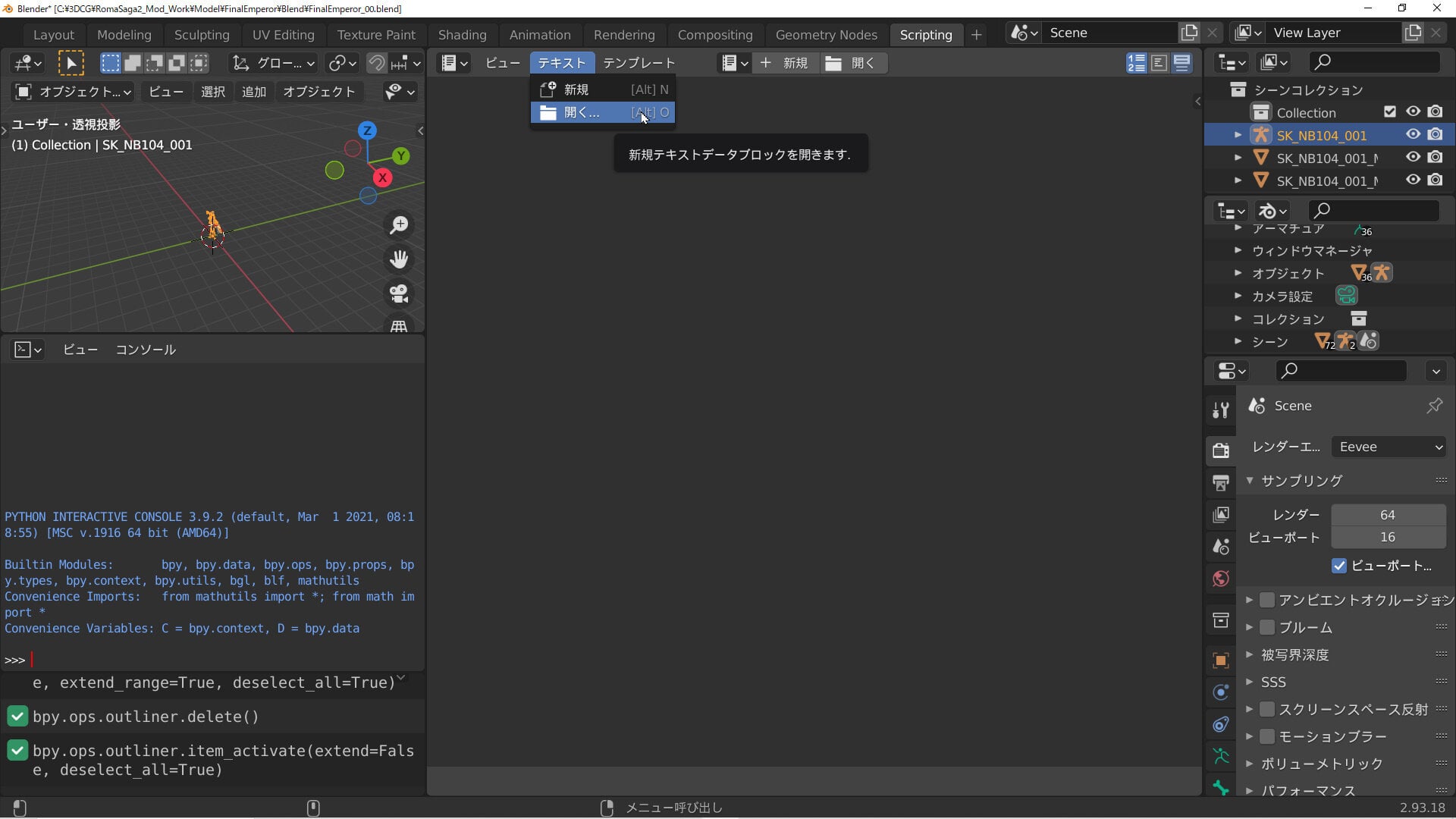Adjust ビューポート samples 16 field
Viewport: 1456px width, 819px height.
(x=1388, y=537)
